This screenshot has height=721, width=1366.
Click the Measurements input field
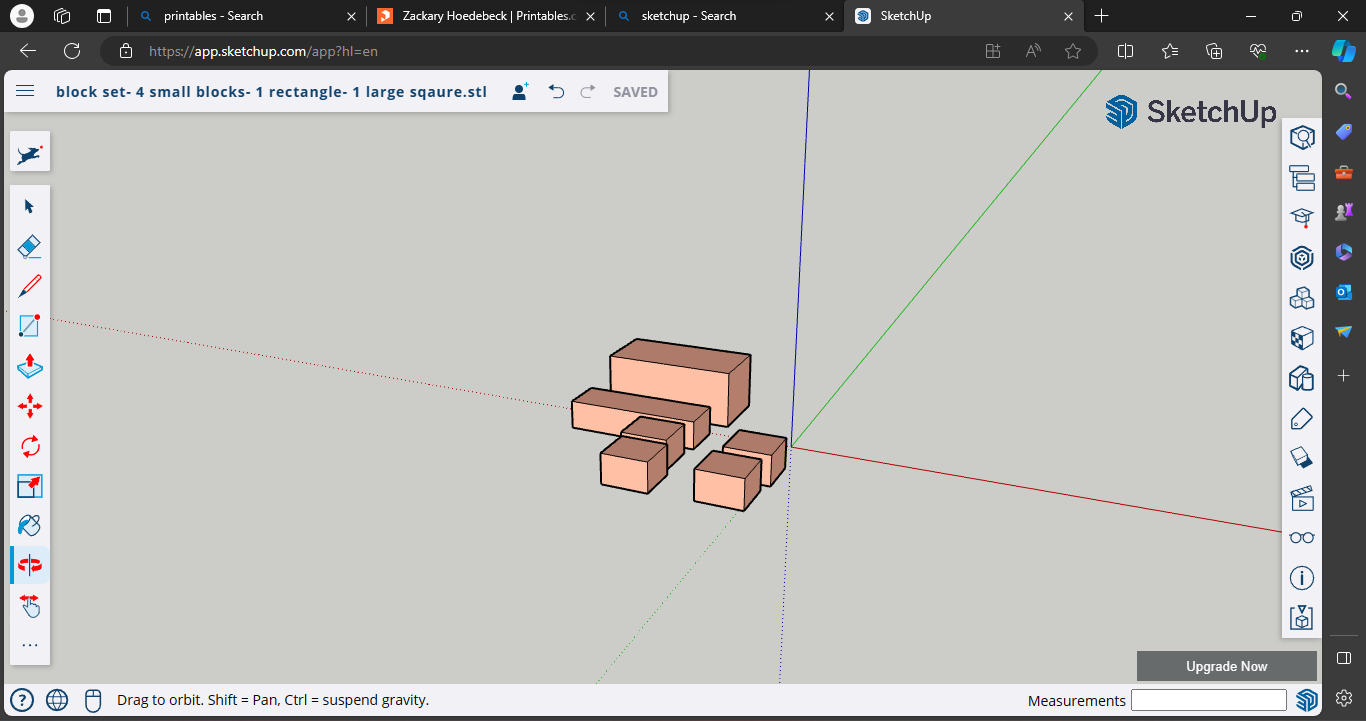click(1209, 699)
